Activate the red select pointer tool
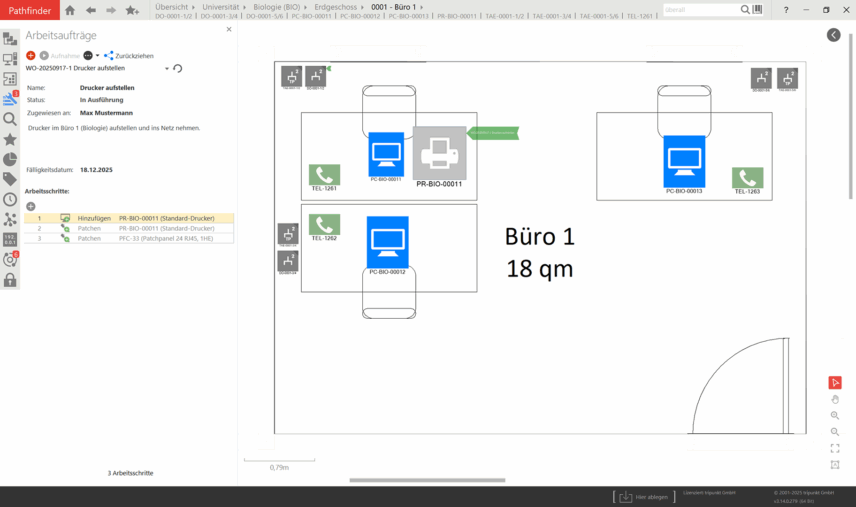Viewport: 856px width, 507px height. click(x=835, y=383)
